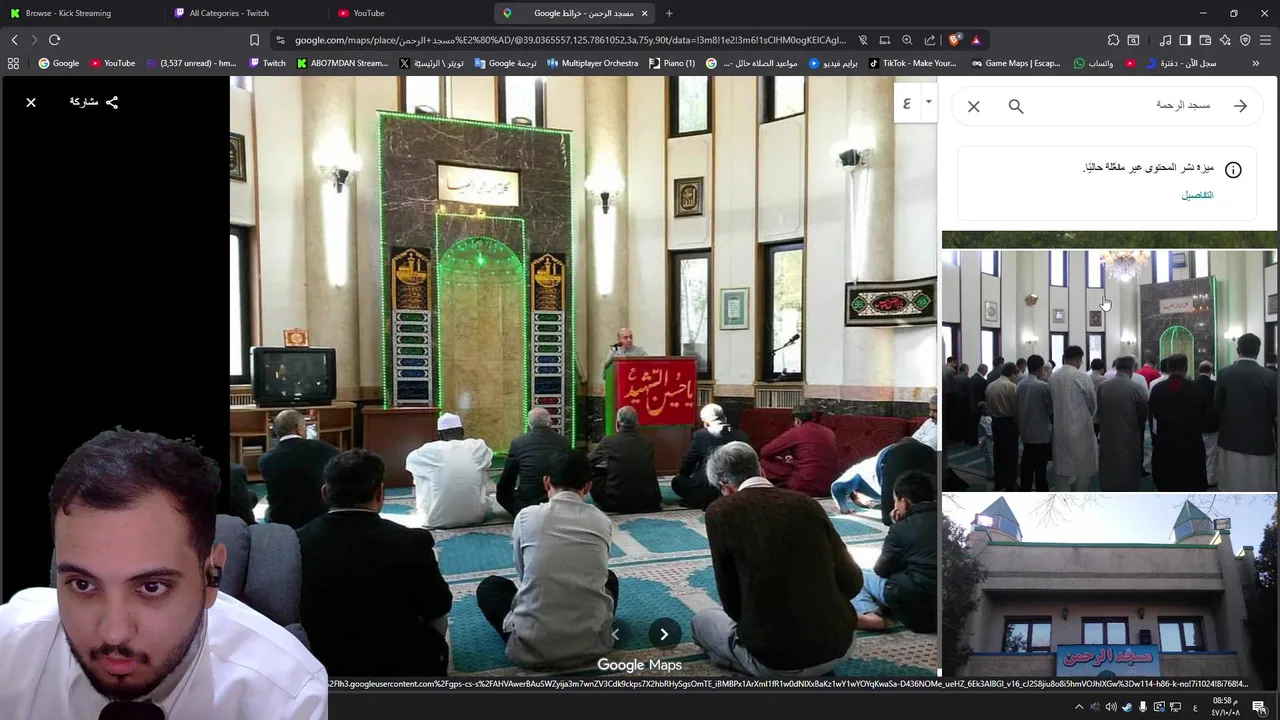Click the arrow icon beside the search field
Viewport: 1280px width, 720px height.
pos(1240,106)
